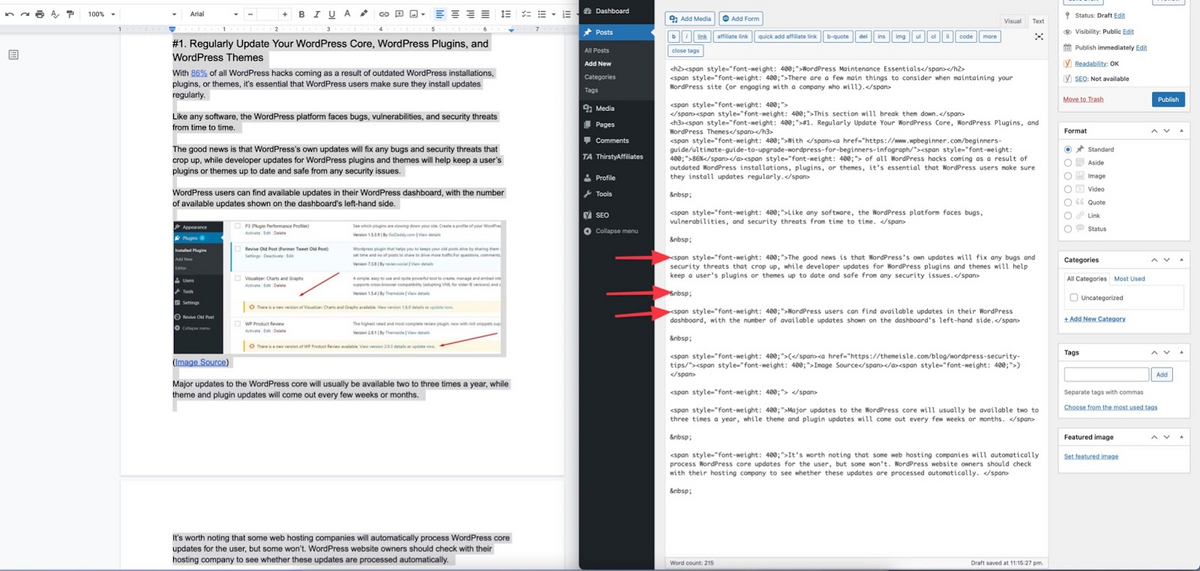1200x571 pixels.
Task: Select the Video post format
Action: (x=1069, y=188)
